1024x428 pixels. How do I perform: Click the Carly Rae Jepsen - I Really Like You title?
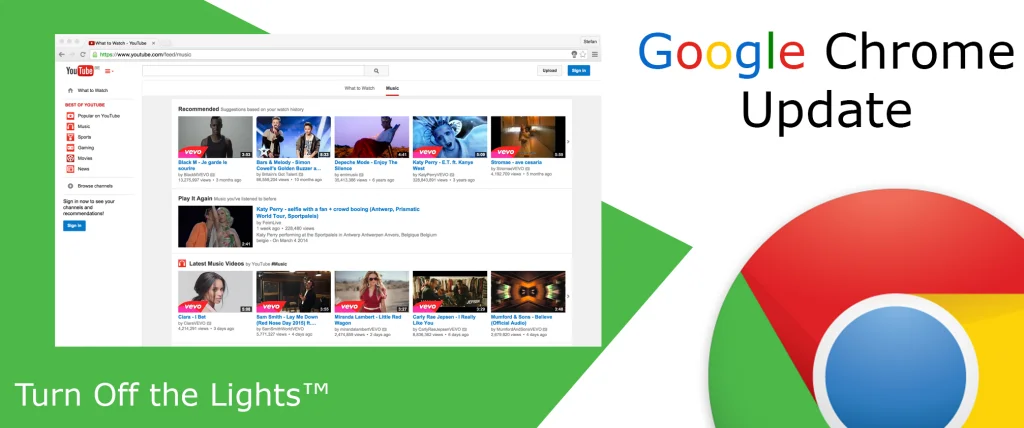click(445, 320)
